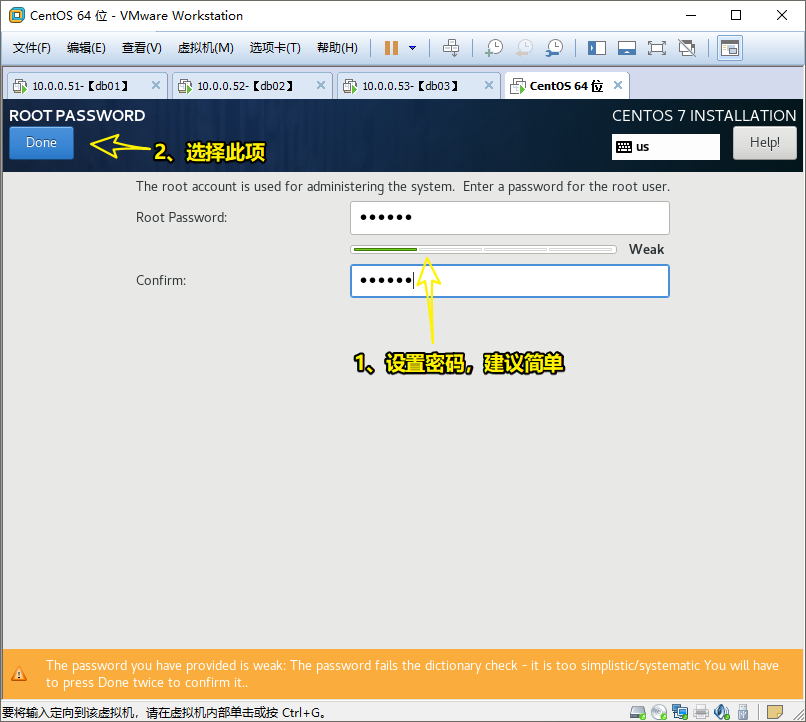Viewport: 806px width, 722px height.
Task: Click the weak password warning message text
Action: 412,674
